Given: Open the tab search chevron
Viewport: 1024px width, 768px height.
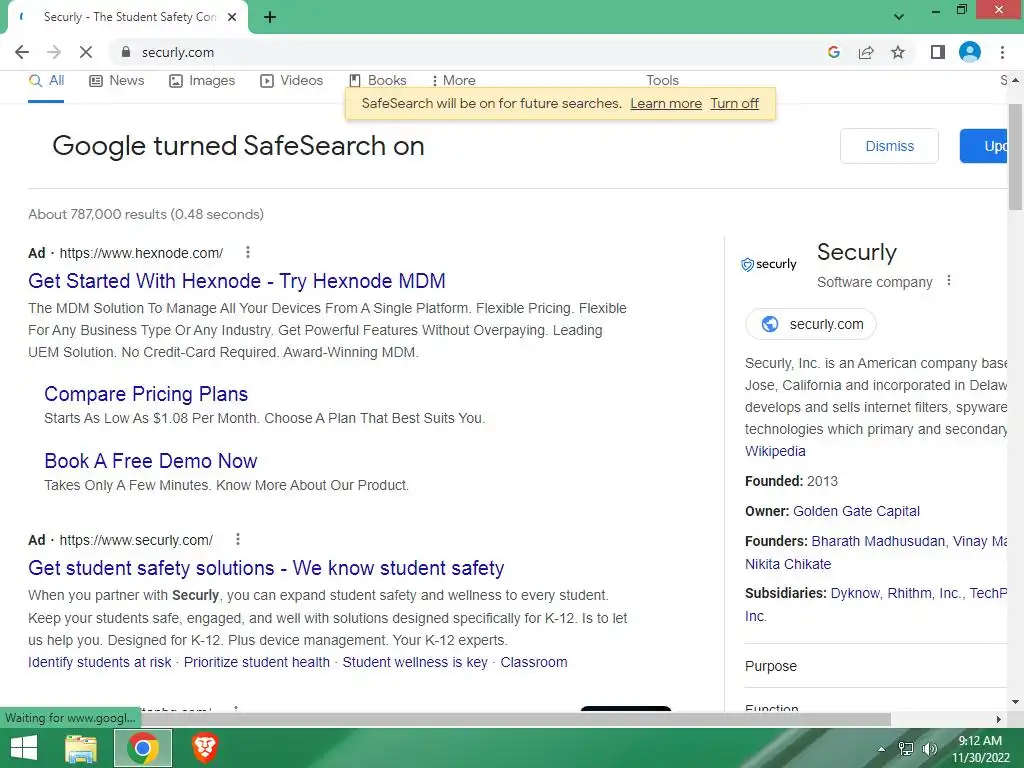Looking at the screenshot, I should click(x=899, y=17).
